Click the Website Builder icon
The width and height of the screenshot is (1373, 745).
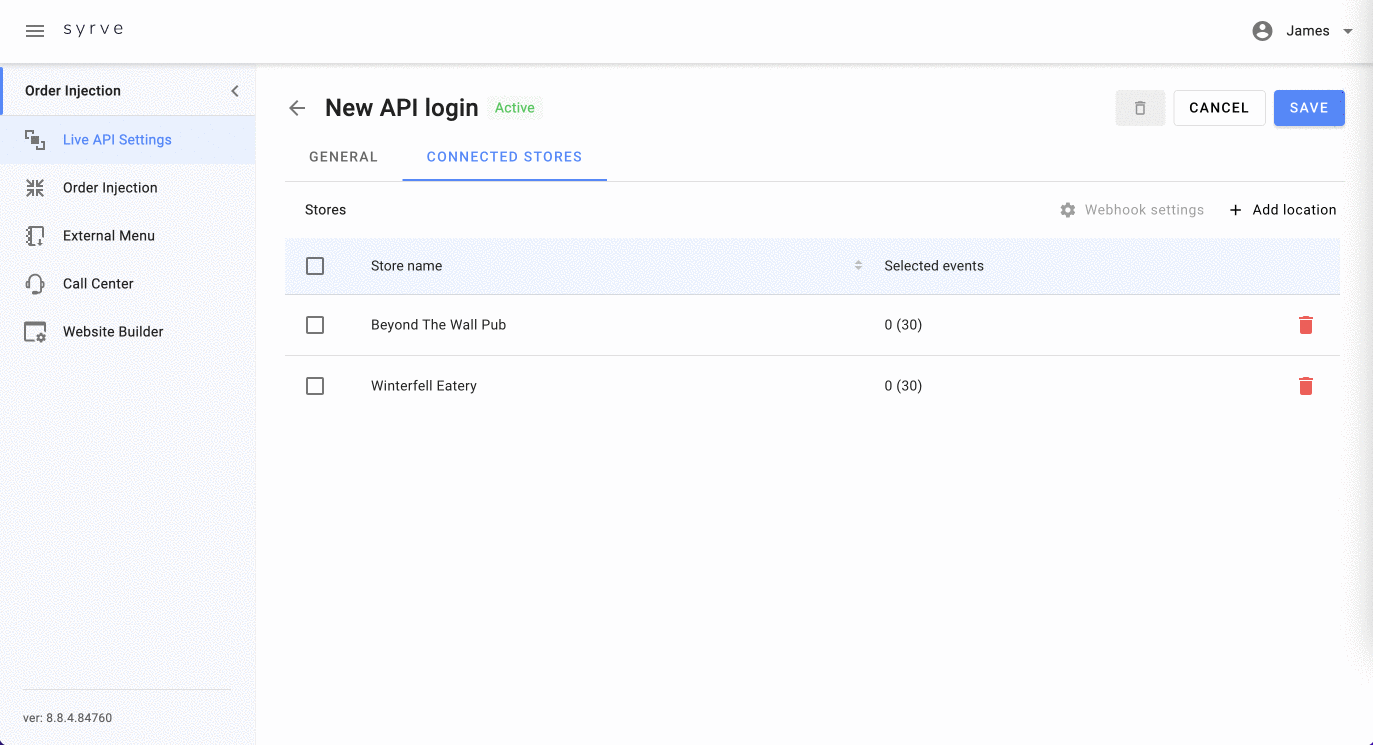35,332
